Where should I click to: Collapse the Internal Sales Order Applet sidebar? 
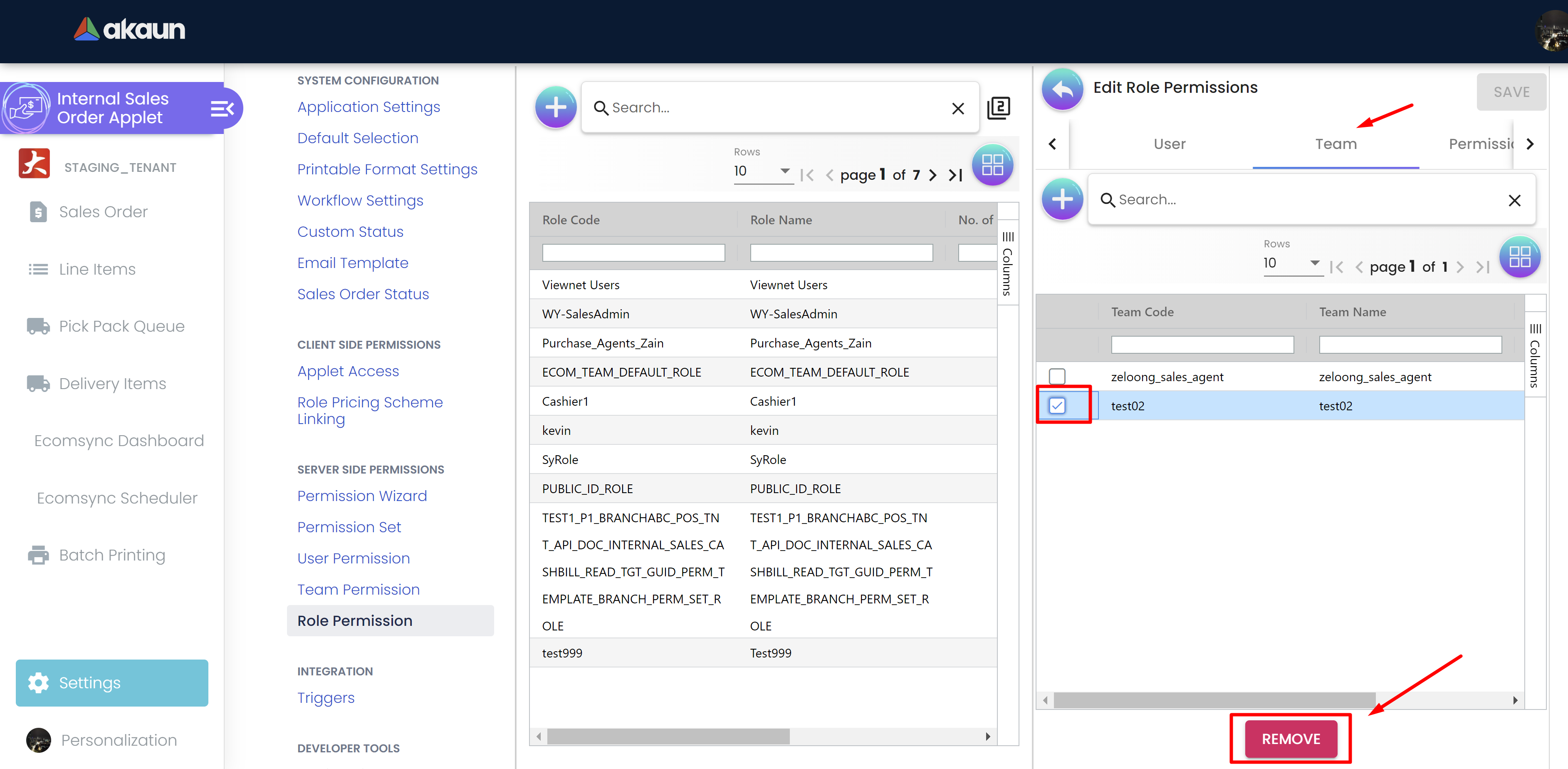click(222, 109)
